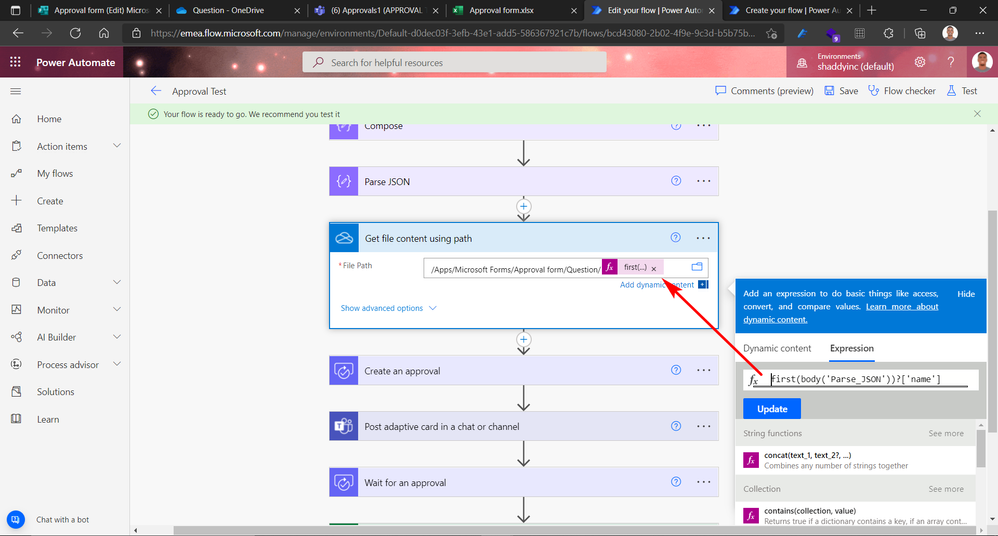This screenshot has width=998, height=536.
Task: Switch to Question - OneDrive browser tab
Action: (236, 10)
